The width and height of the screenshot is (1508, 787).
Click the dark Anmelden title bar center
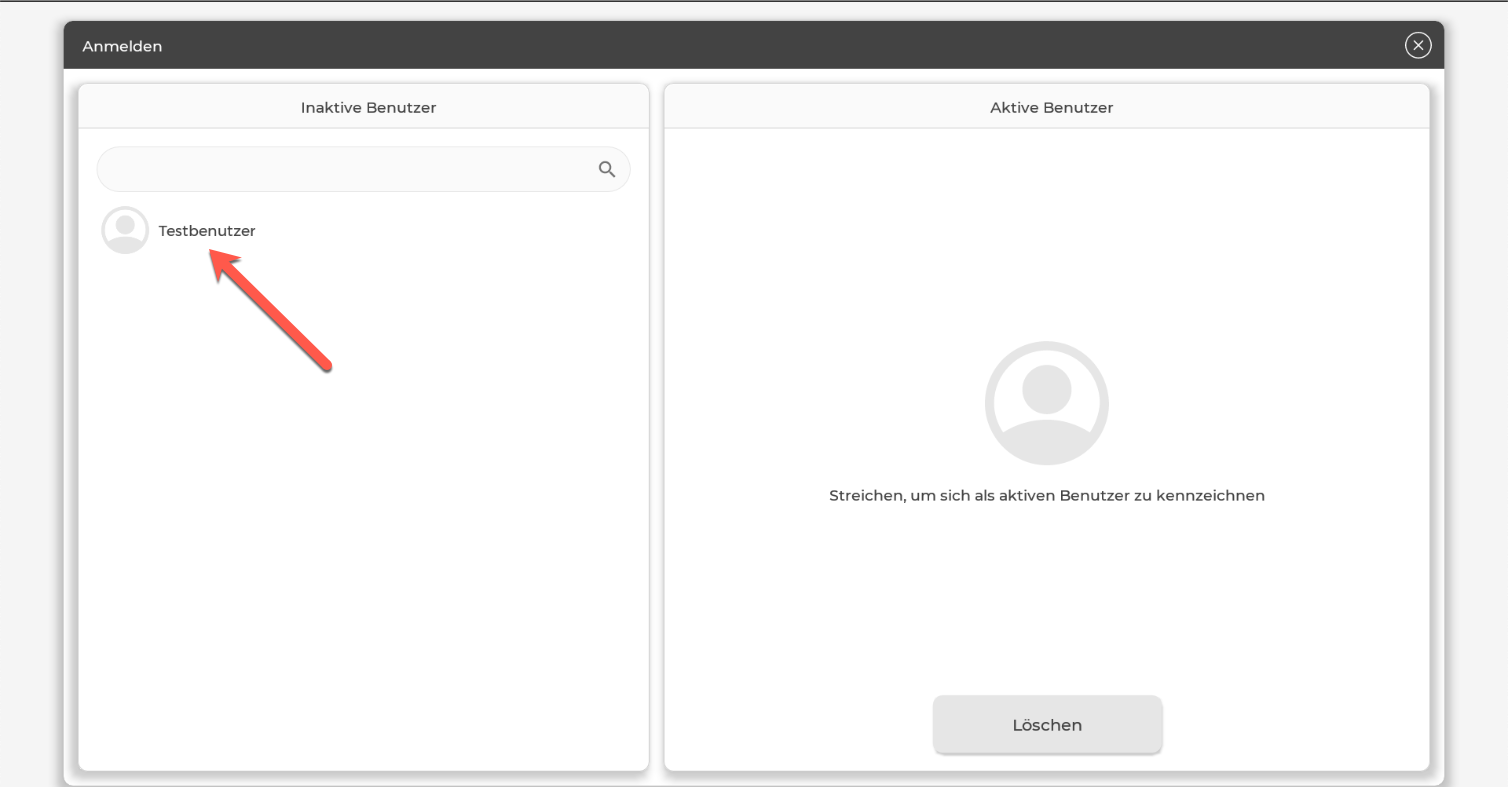point(753,46)
